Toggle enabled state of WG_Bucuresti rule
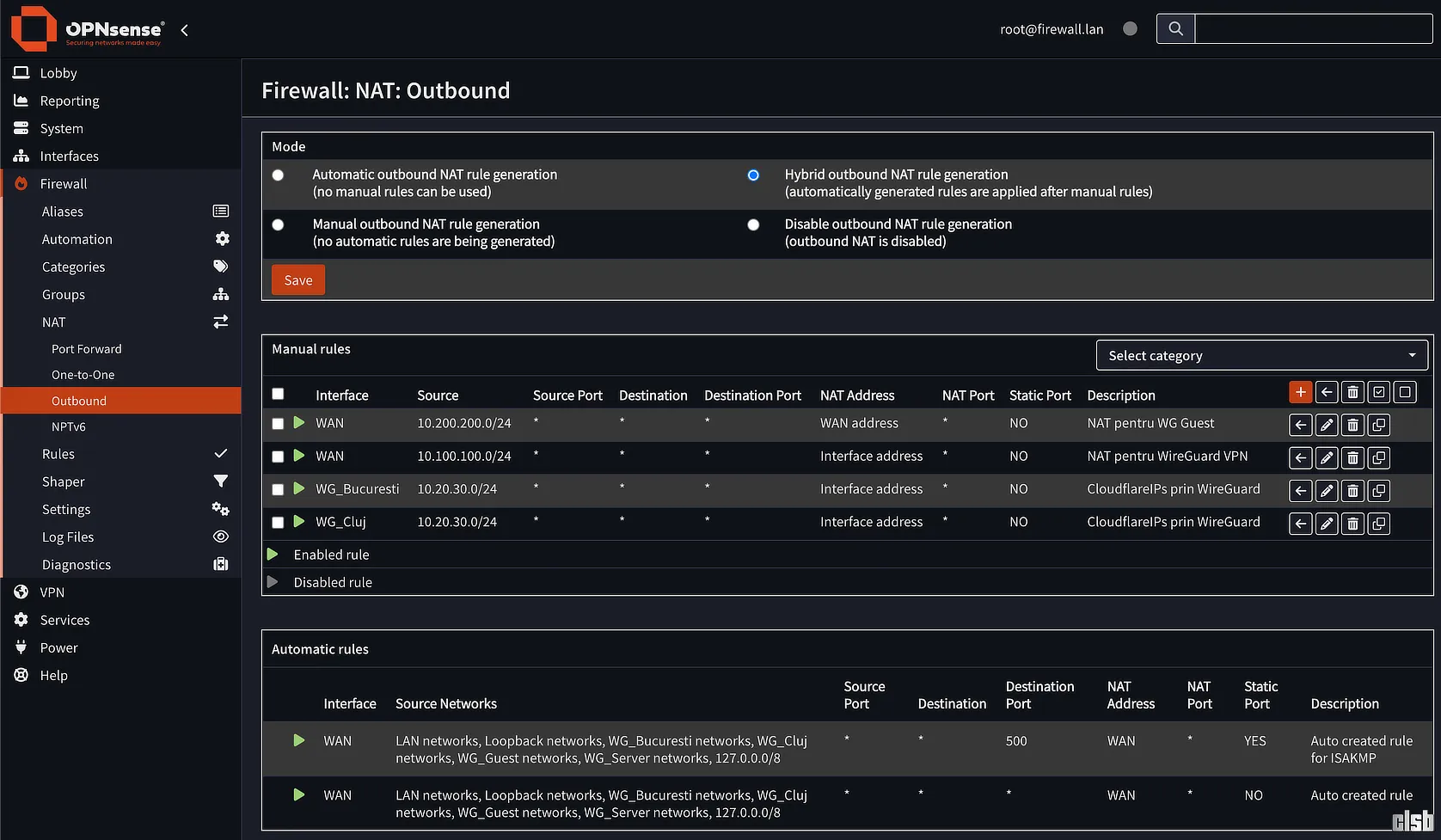This screenshot has width=1441, height=840. 299,488
